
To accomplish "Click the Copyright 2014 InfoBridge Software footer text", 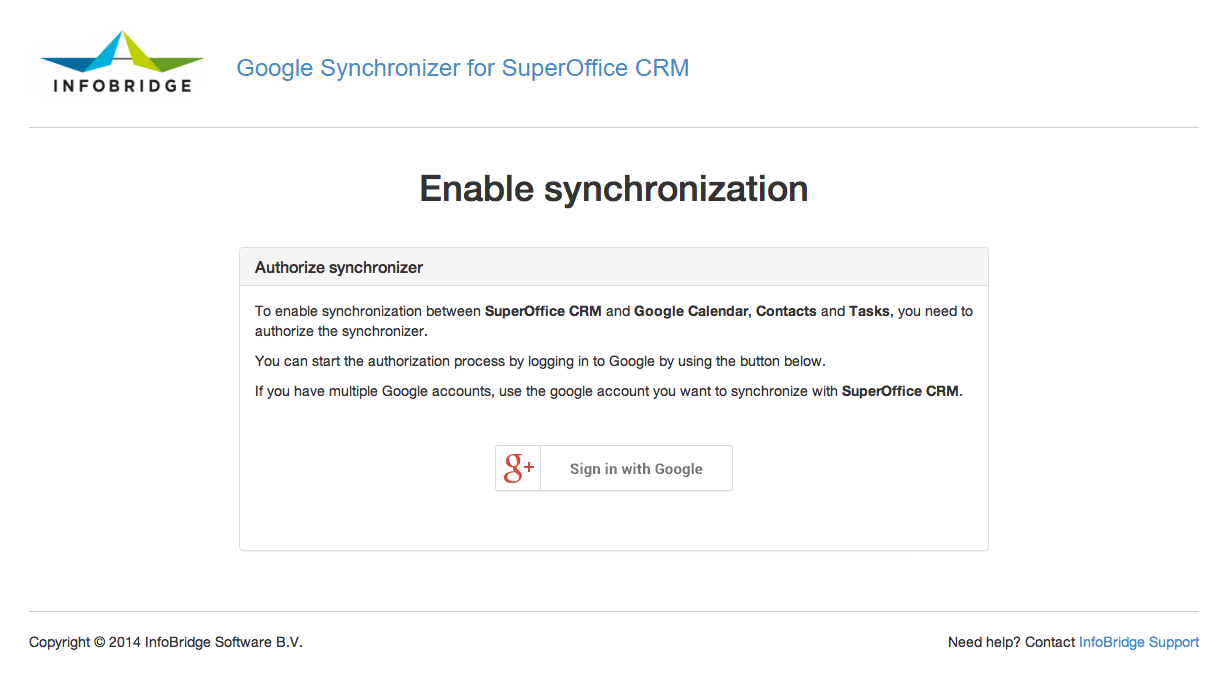I will [166, 642].
